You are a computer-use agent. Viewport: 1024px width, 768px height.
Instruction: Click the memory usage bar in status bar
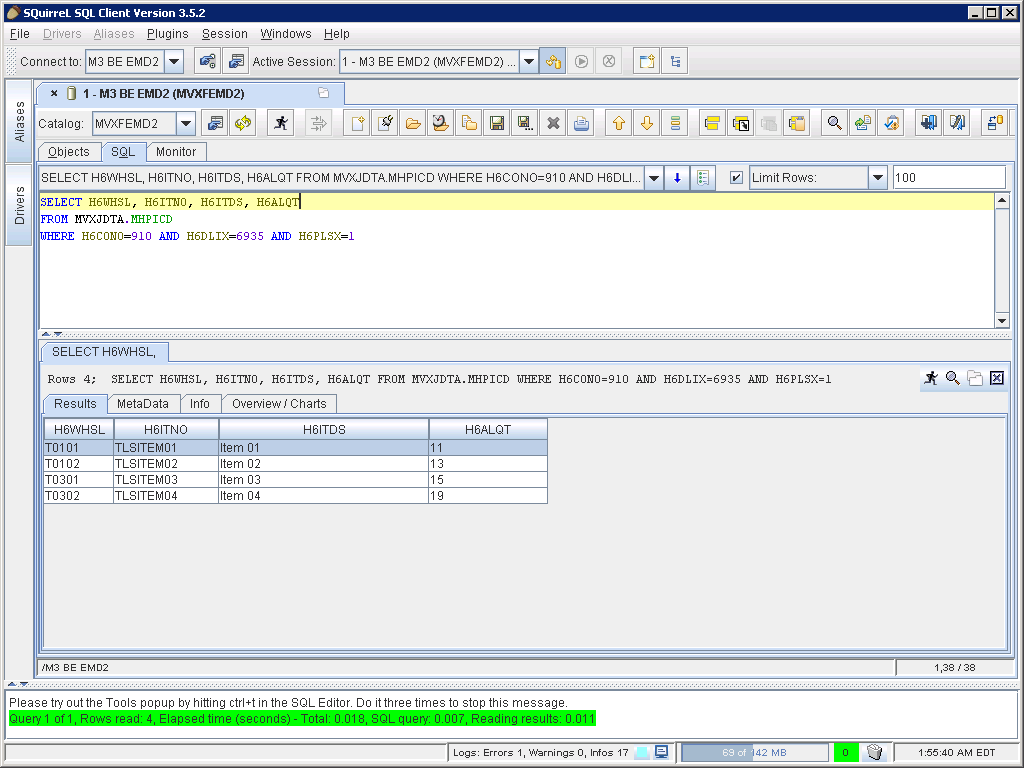click(754, 752)
